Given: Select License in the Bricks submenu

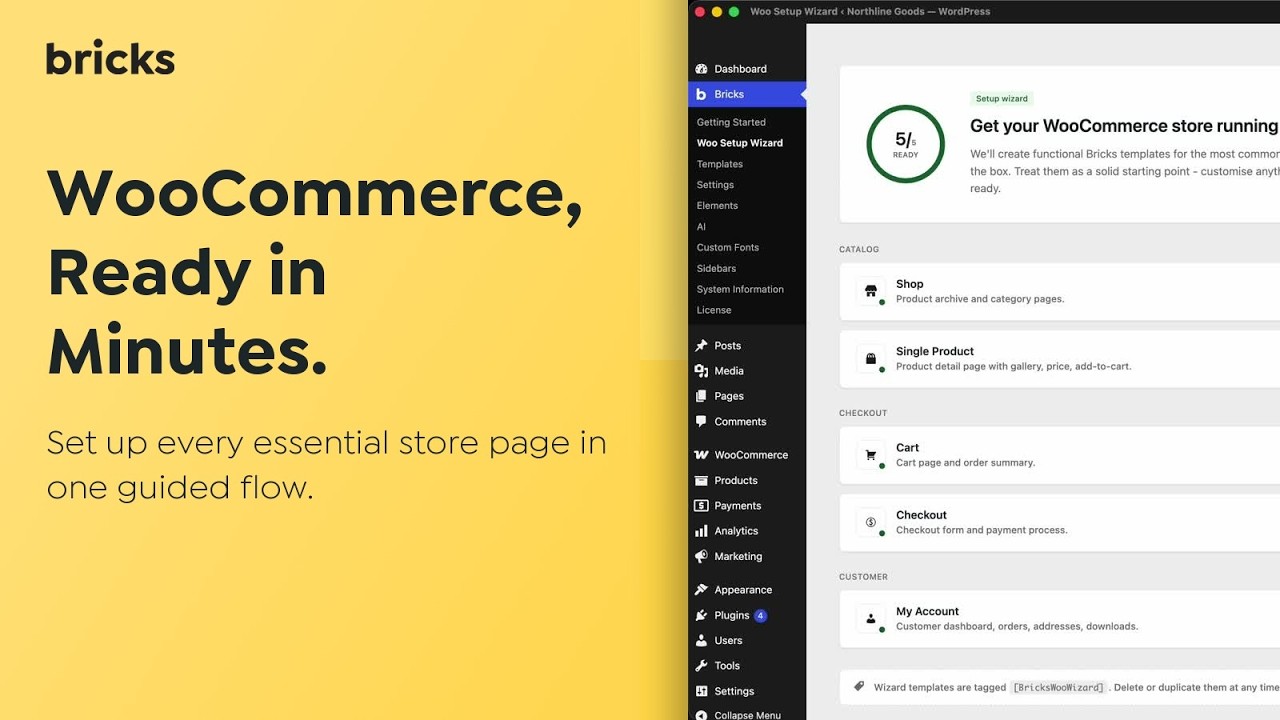Looking at the screenshot, I should [x=714, y=311].
